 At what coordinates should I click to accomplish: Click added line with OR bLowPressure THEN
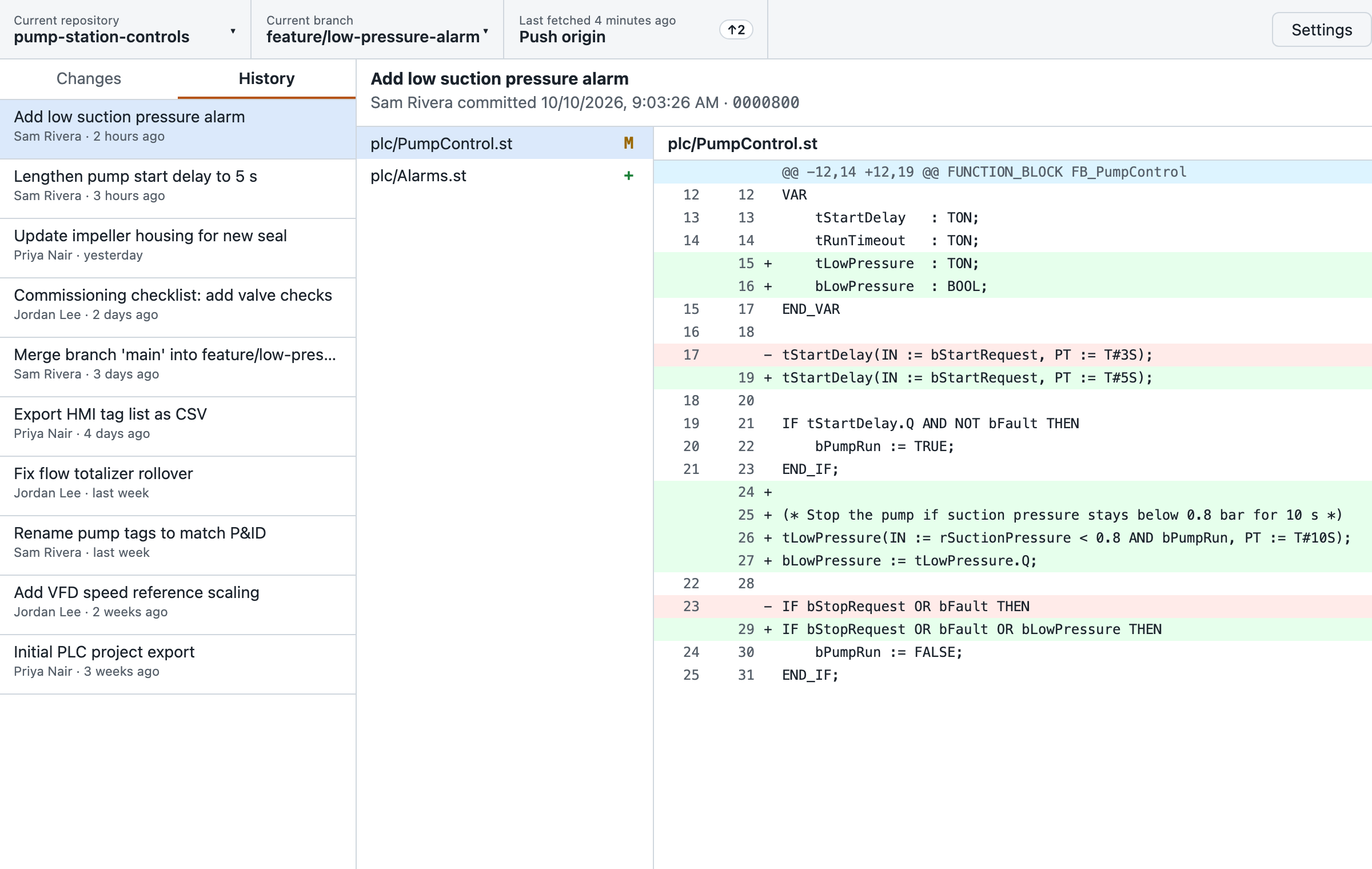click(1012, 629)
